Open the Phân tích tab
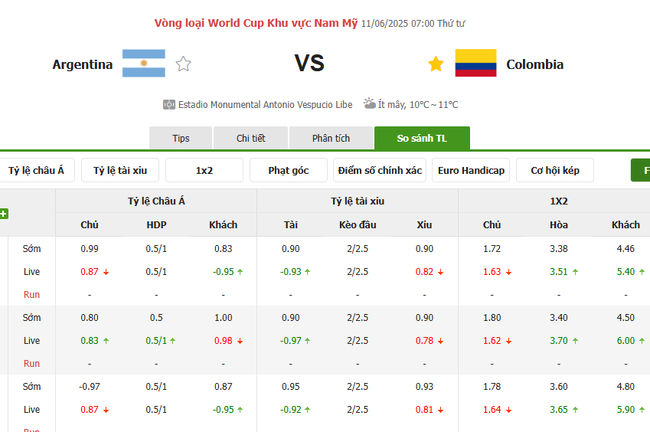650x432 pixels. (x=329, y=138)
